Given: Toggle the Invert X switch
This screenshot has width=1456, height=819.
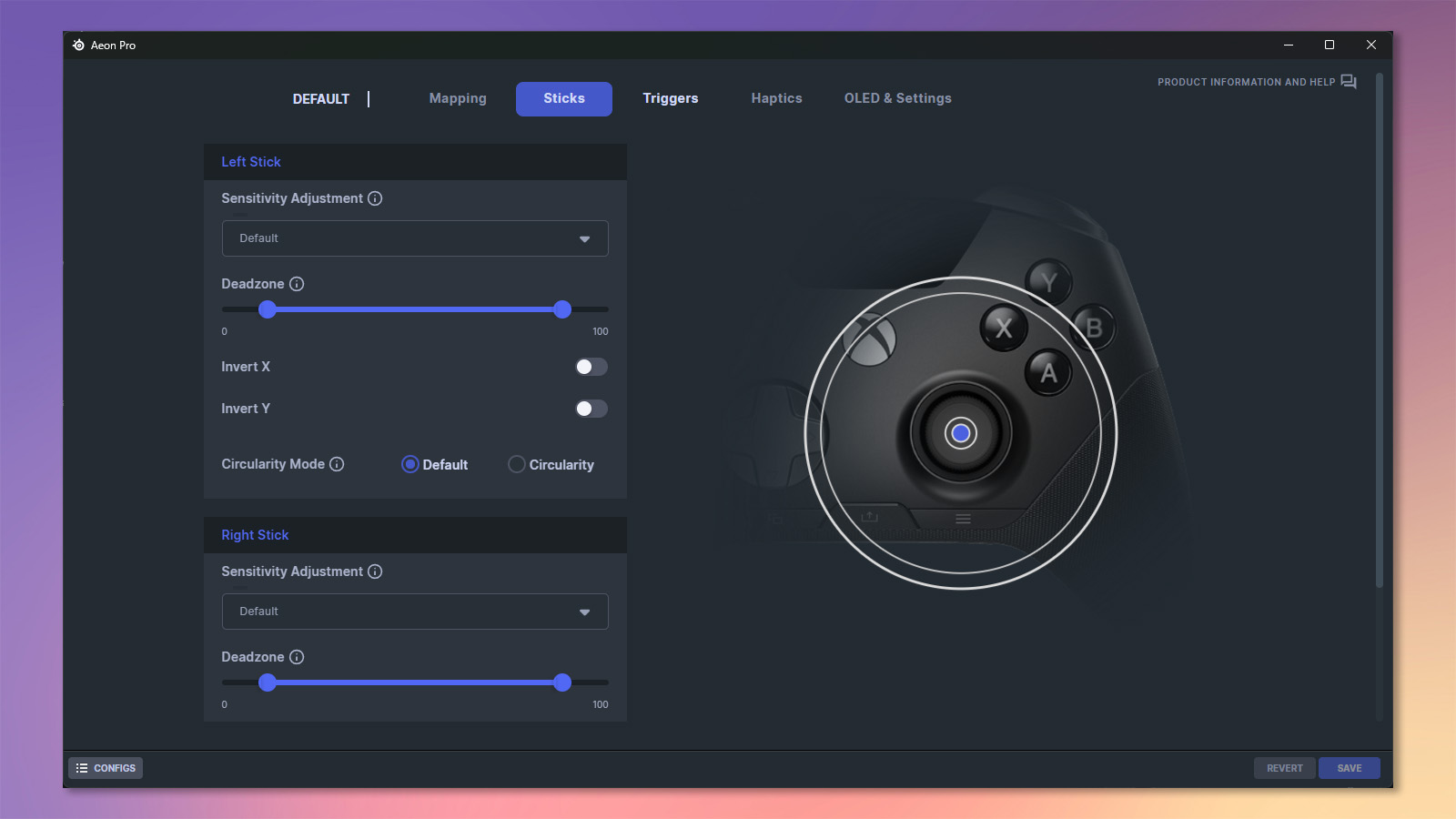Looking at the screenshot, I should coord(591,367).
